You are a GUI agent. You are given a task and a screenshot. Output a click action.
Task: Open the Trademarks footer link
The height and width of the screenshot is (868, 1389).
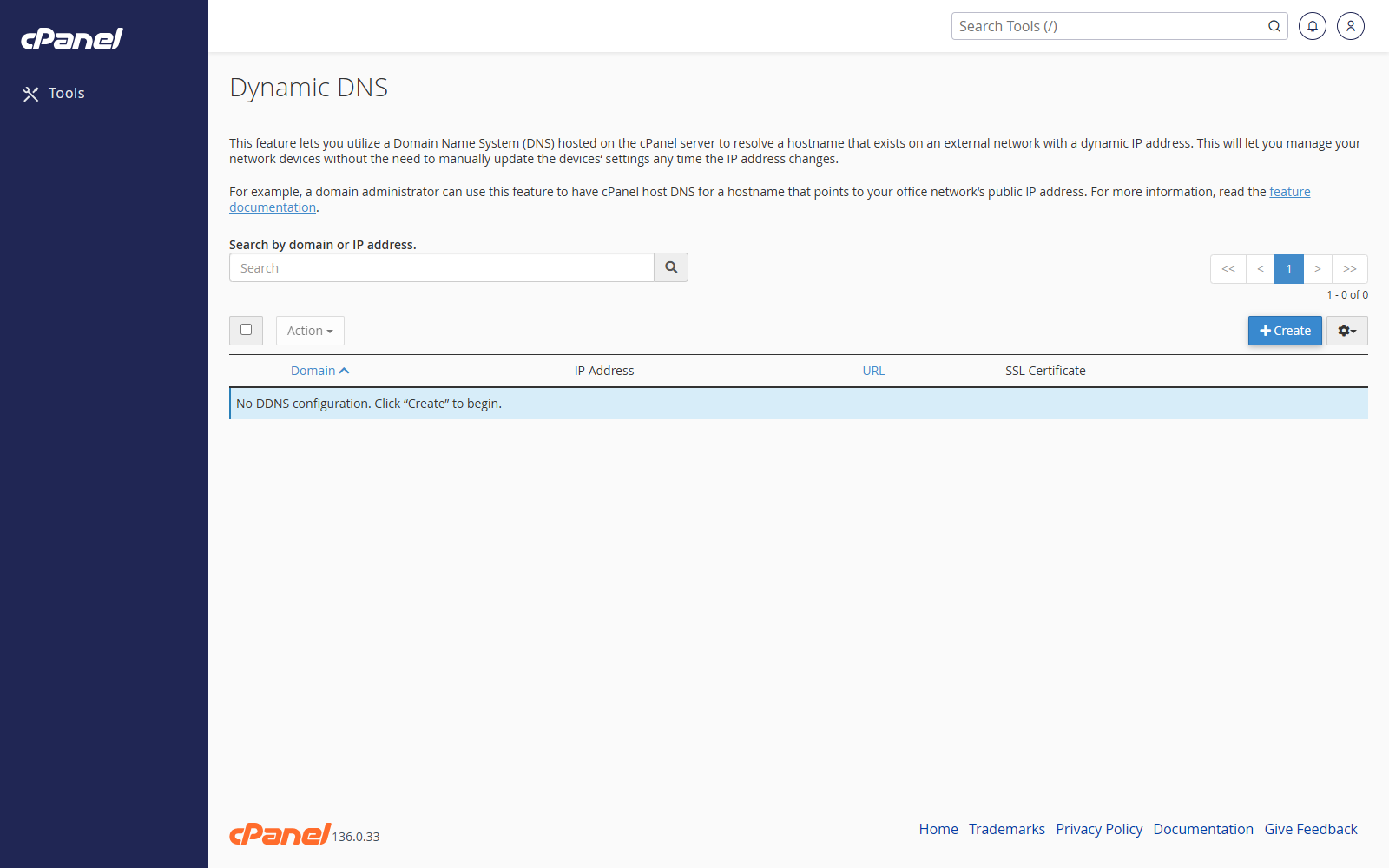(1007, 829)
